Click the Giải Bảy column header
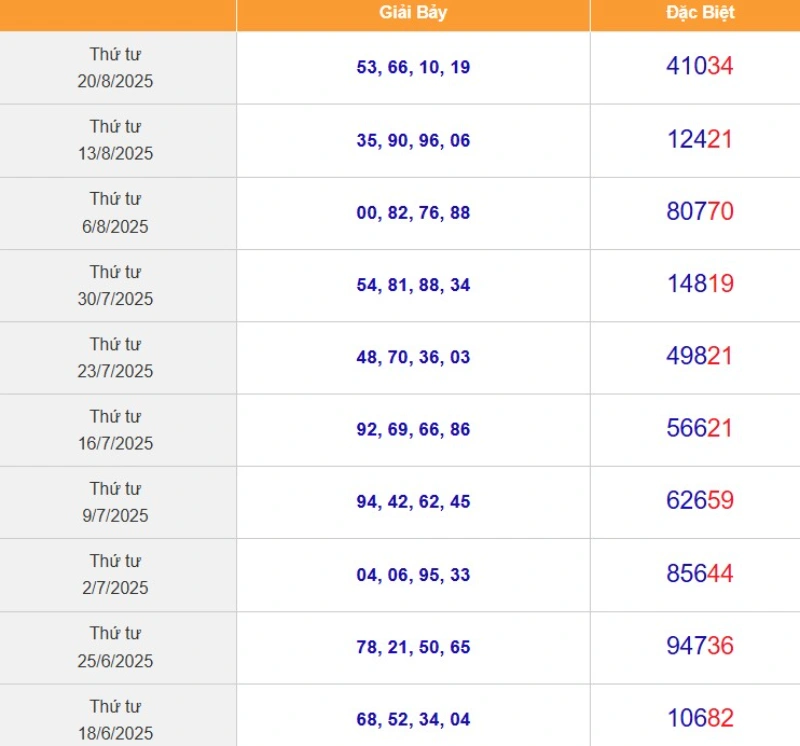Image resolution: width=800 pixels, height=746 pixels. 413,13
